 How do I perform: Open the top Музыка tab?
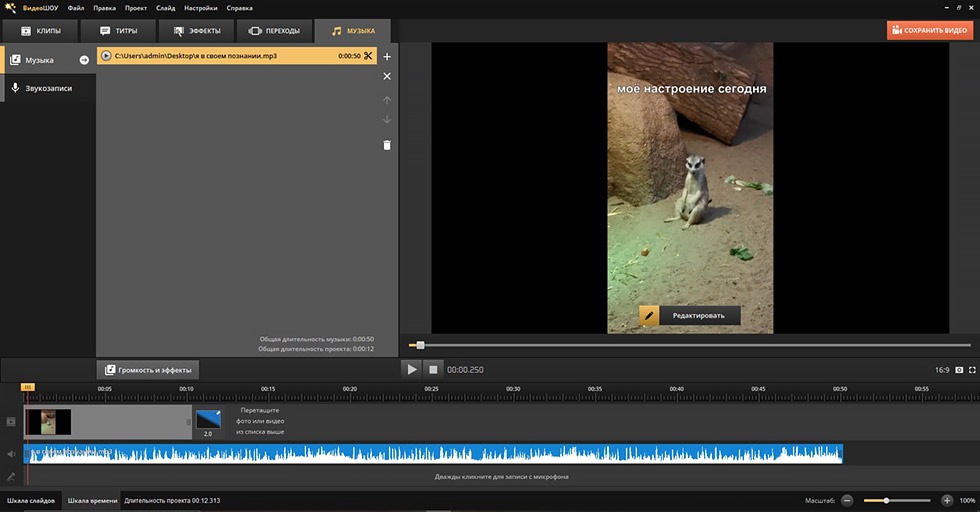click(x=353, y=31)
